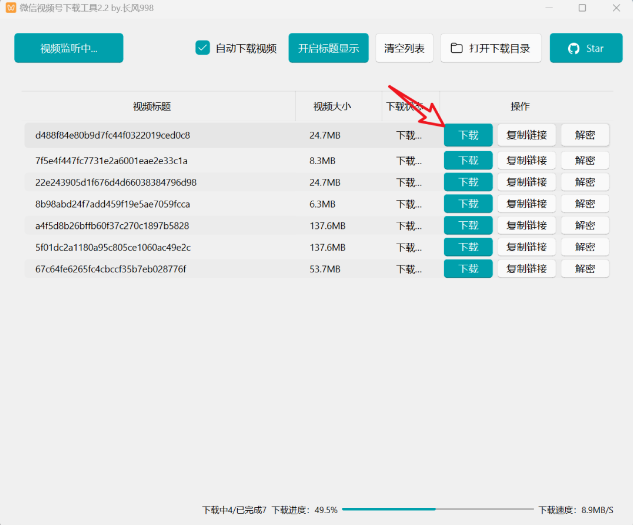Clear the list with 清空列表
Image resolution: width=633 pixels, height=525 pixels.
(x=404, y=48)
